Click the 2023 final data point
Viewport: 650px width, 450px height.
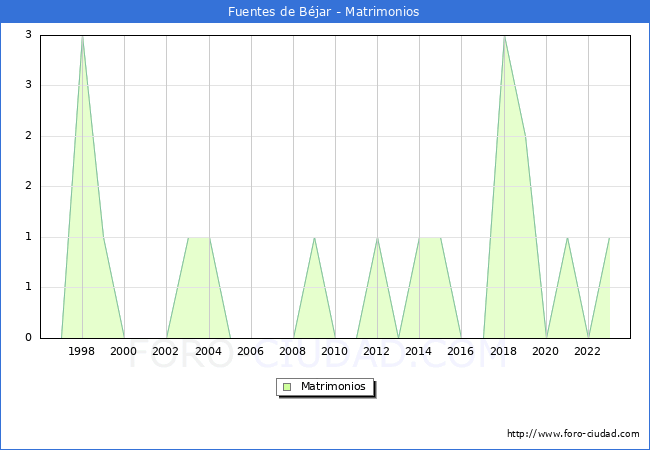coord(609,238)
